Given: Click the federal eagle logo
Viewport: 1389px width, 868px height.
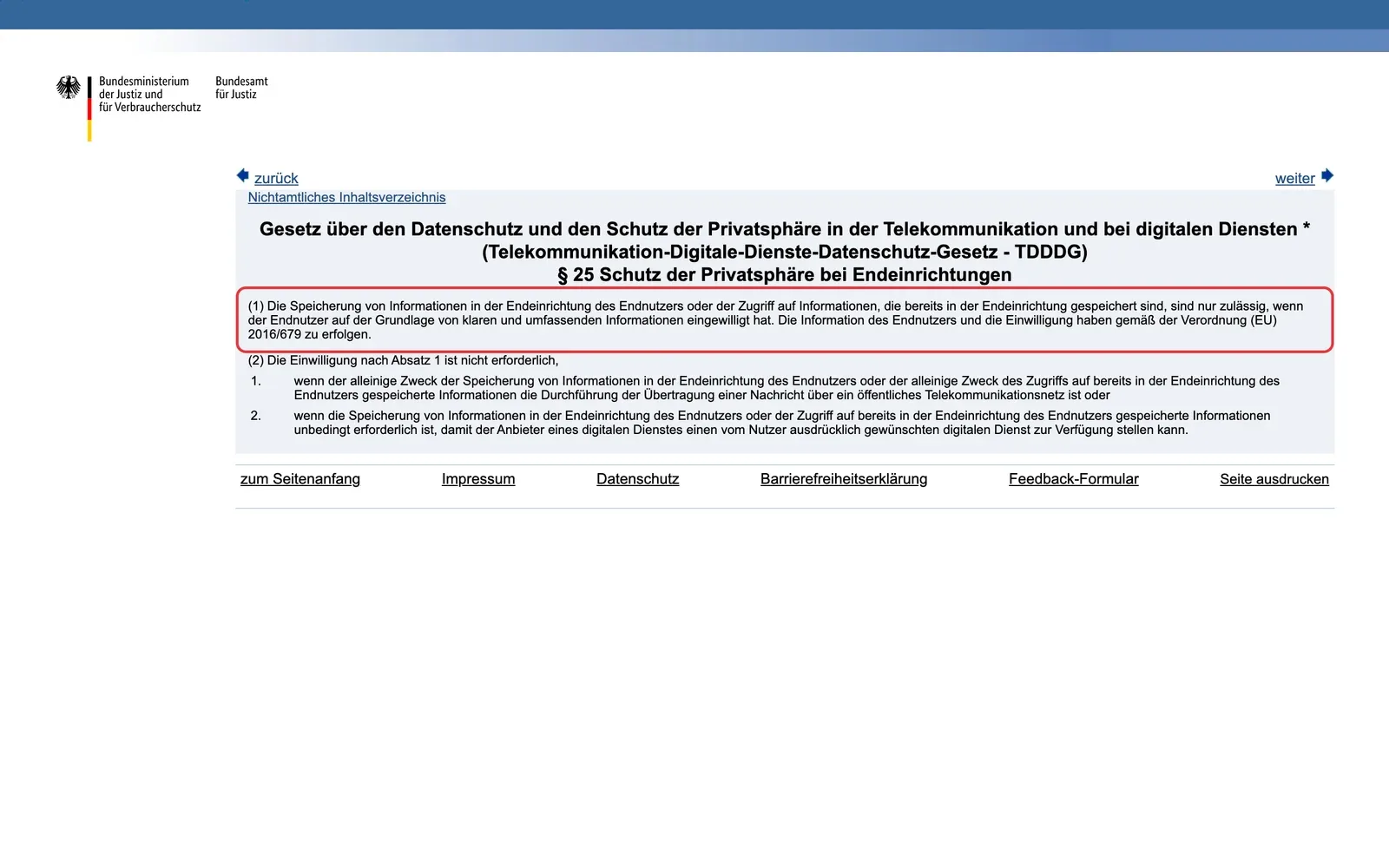Looking at the screenshot, I should pos(69,87).
